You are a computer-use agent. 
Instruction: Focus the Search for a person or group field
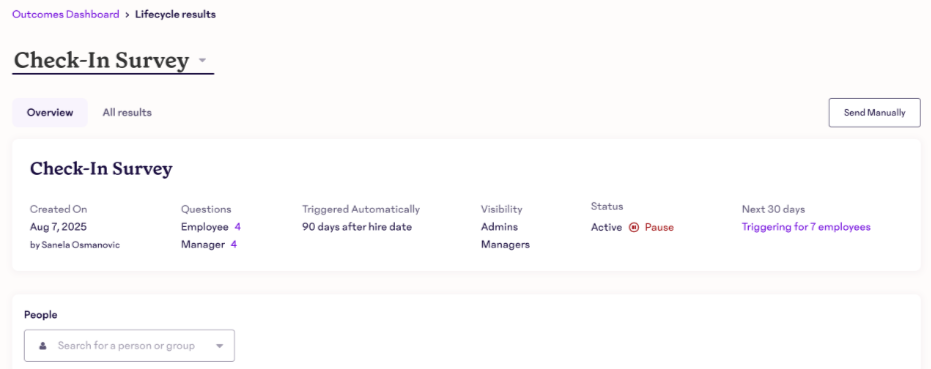click(129, 346)
